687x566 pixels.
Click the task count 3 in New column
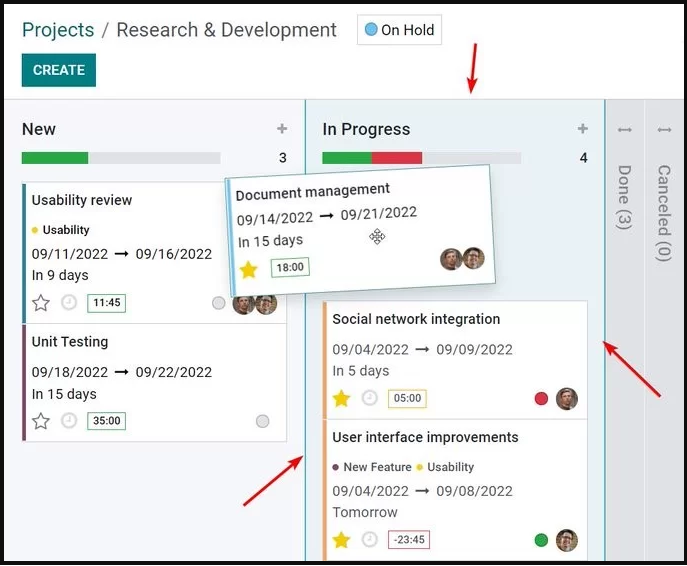(x=283, y=158)
